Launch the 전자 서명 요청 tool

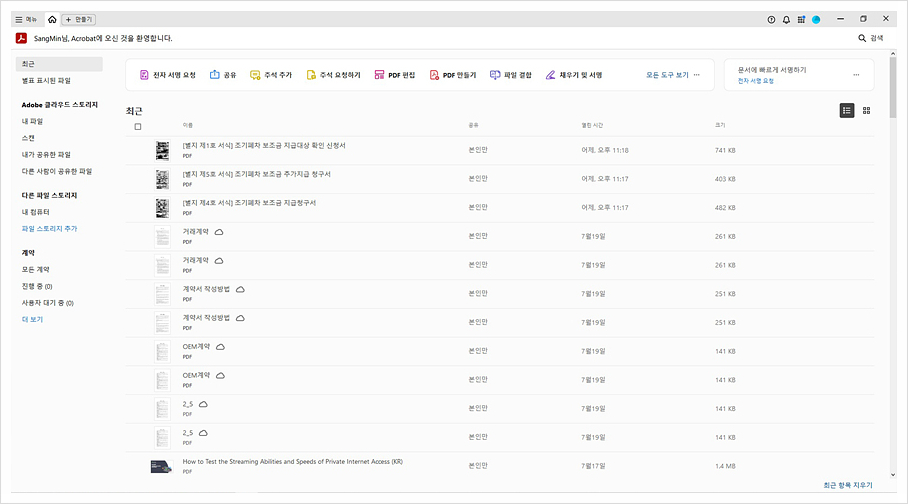168,75
